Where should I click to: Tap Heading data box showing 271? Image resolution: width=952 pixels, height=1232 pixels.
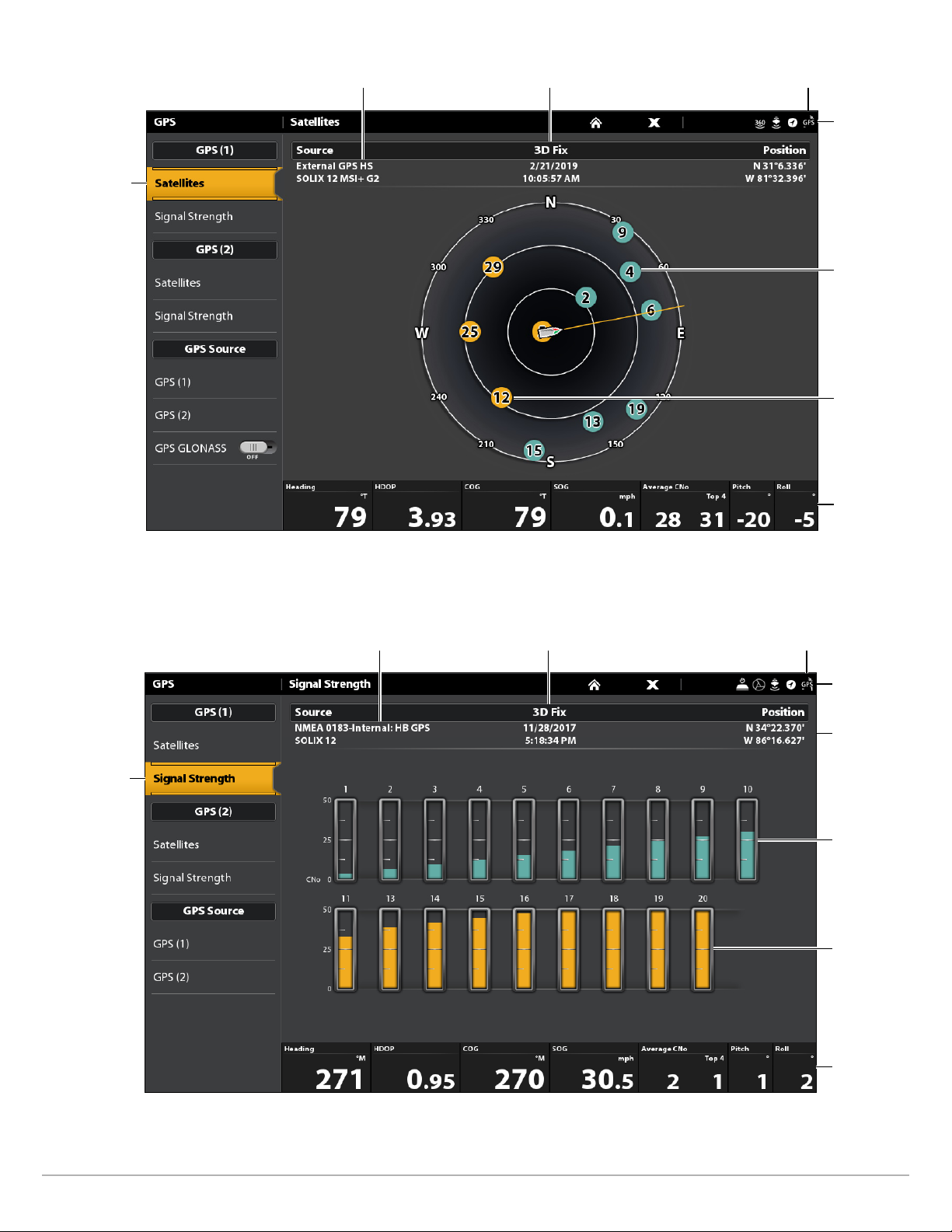point(326,1069)
